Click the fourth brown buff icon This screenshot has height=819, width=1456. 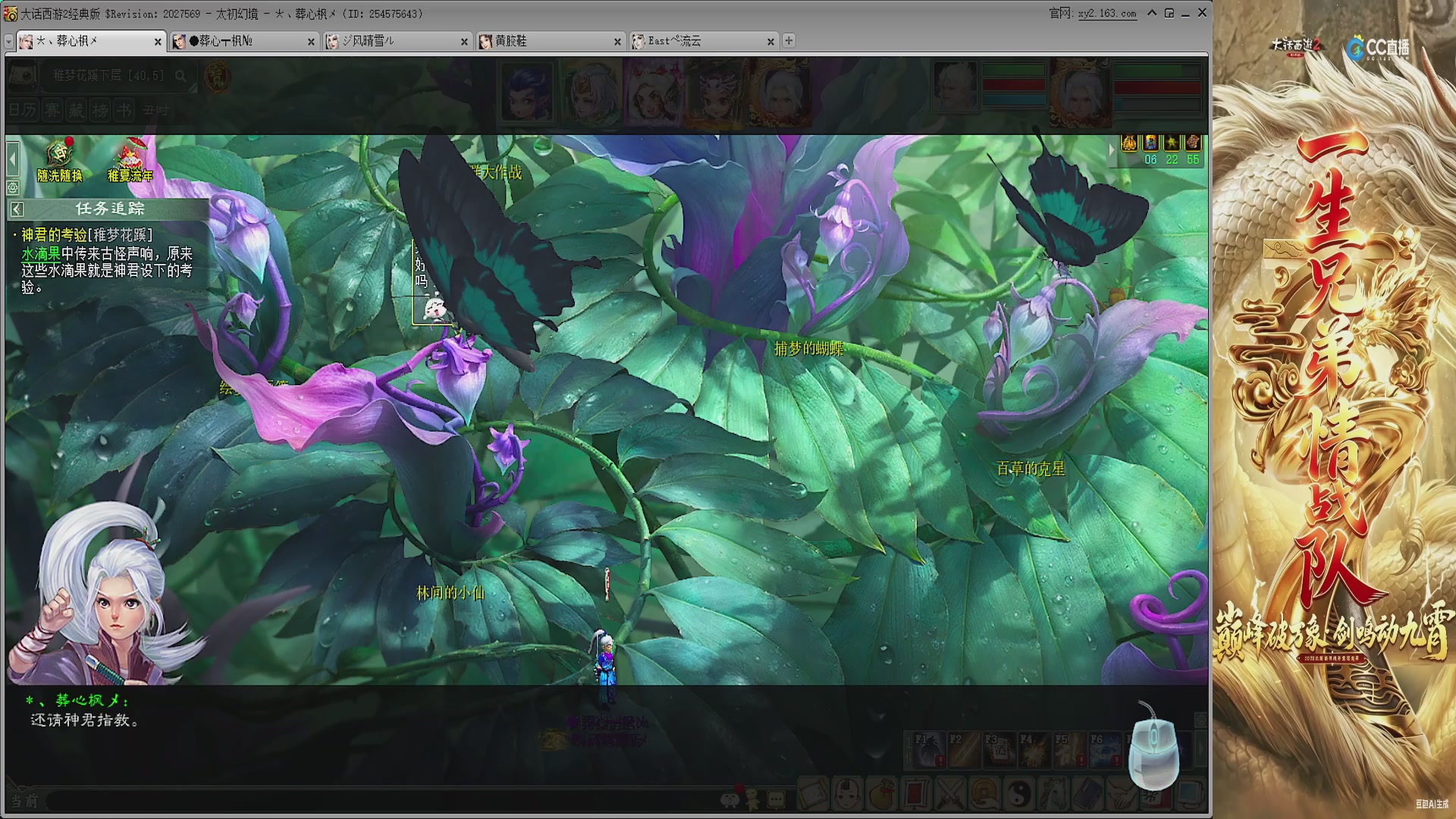(1193, 143)
